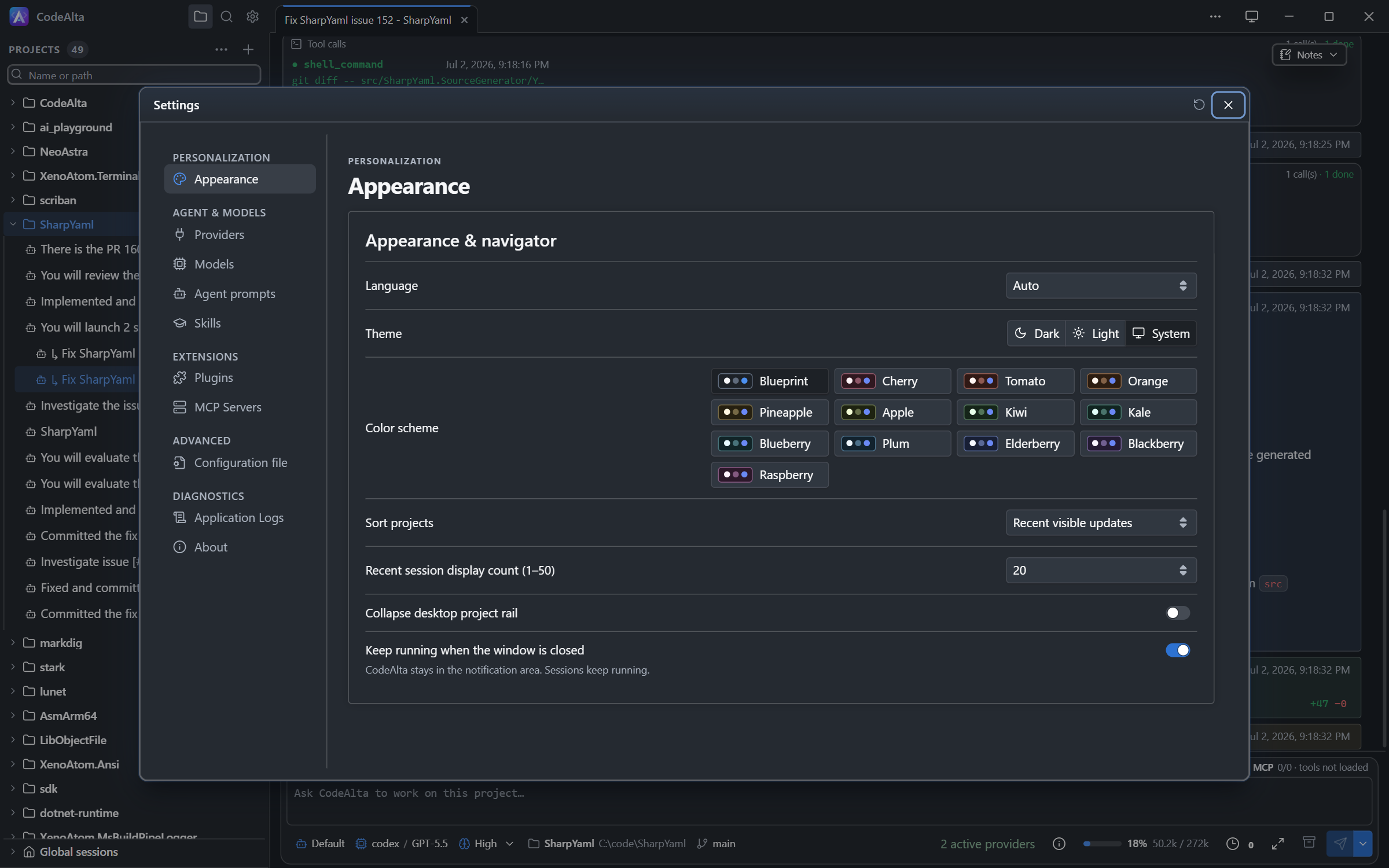Open the MCP Servers settings section
The height and width of the screenshot is (868, 1389).
[x=240, y=407]
